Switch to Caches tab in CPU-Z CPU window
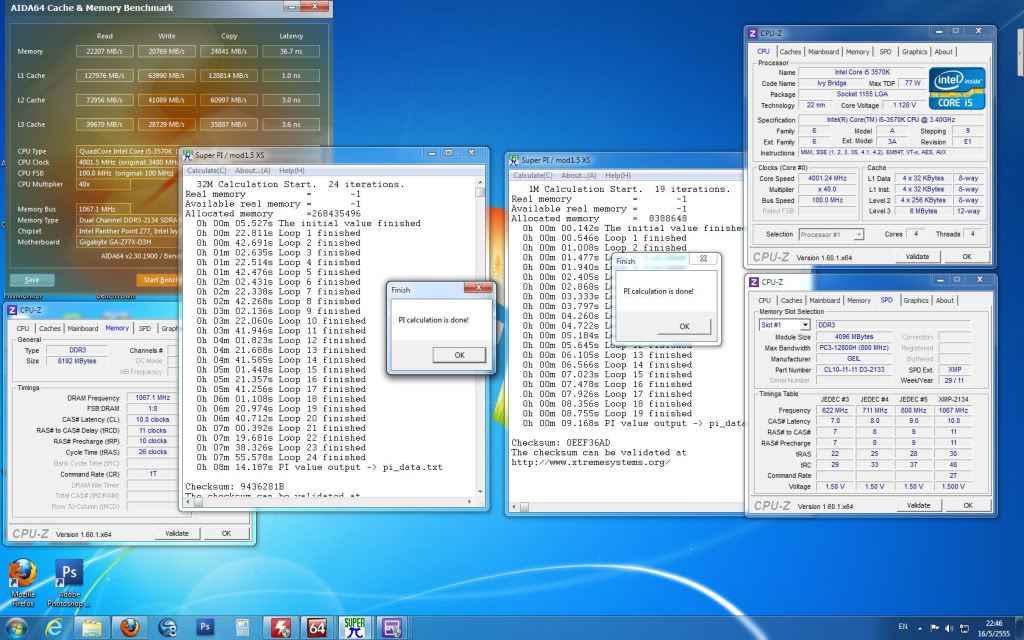Screen dimensions: 1024x640 [x=790, y=52]
